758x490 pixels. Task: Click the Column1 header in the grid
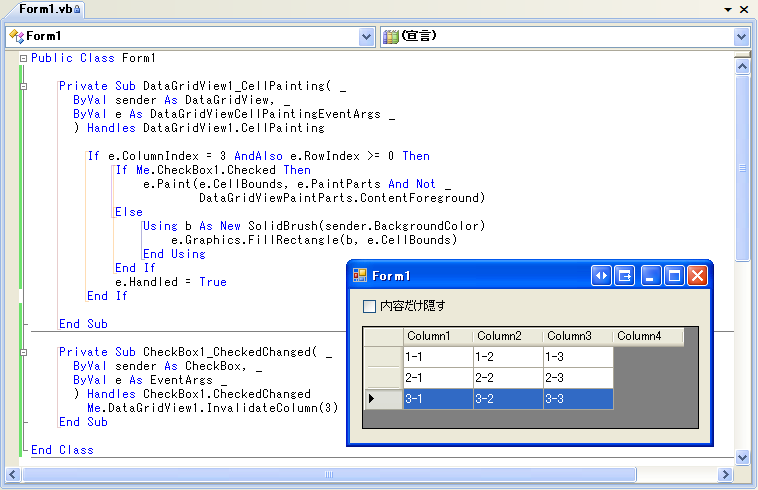[438, 336]
